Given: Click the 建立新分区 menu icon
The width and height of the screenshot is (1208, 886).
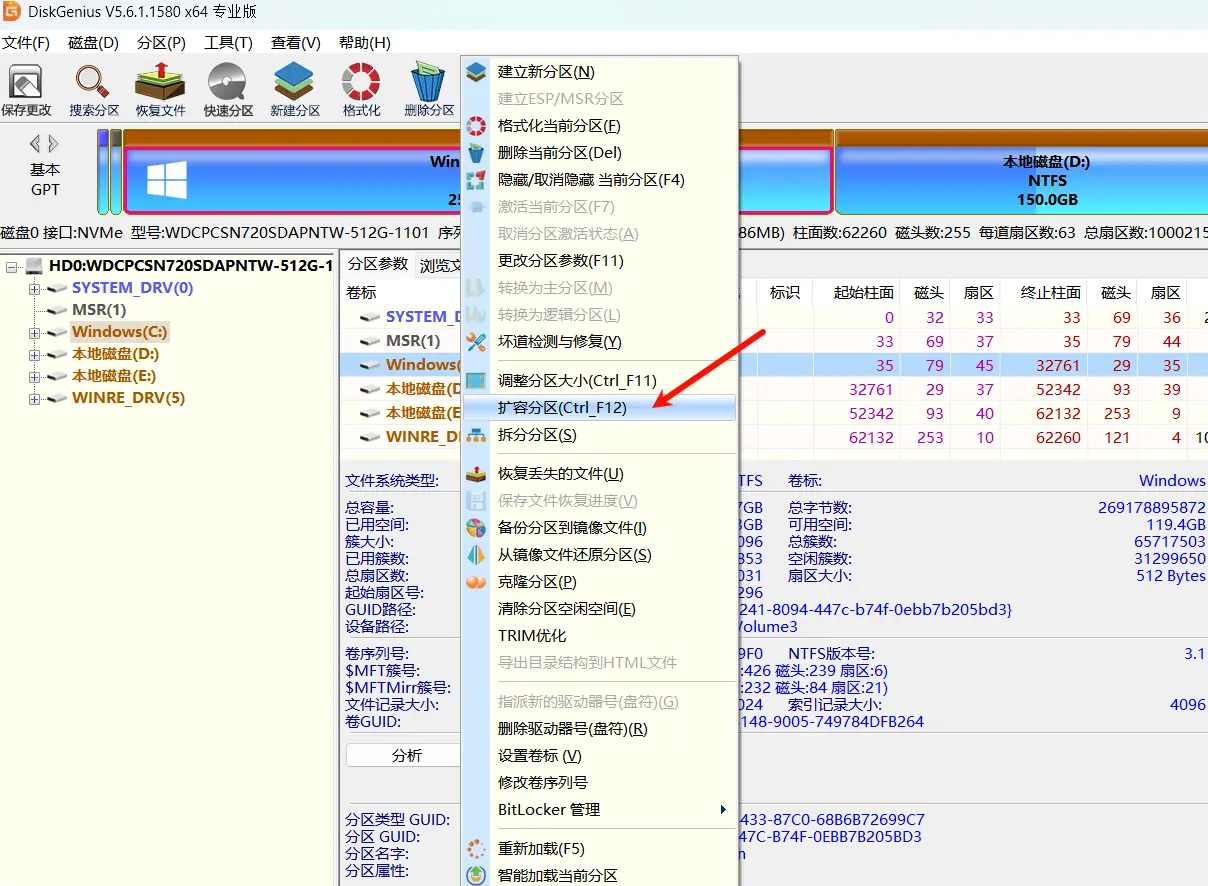Looking at the screenshot, I should (x=477, y=72).
